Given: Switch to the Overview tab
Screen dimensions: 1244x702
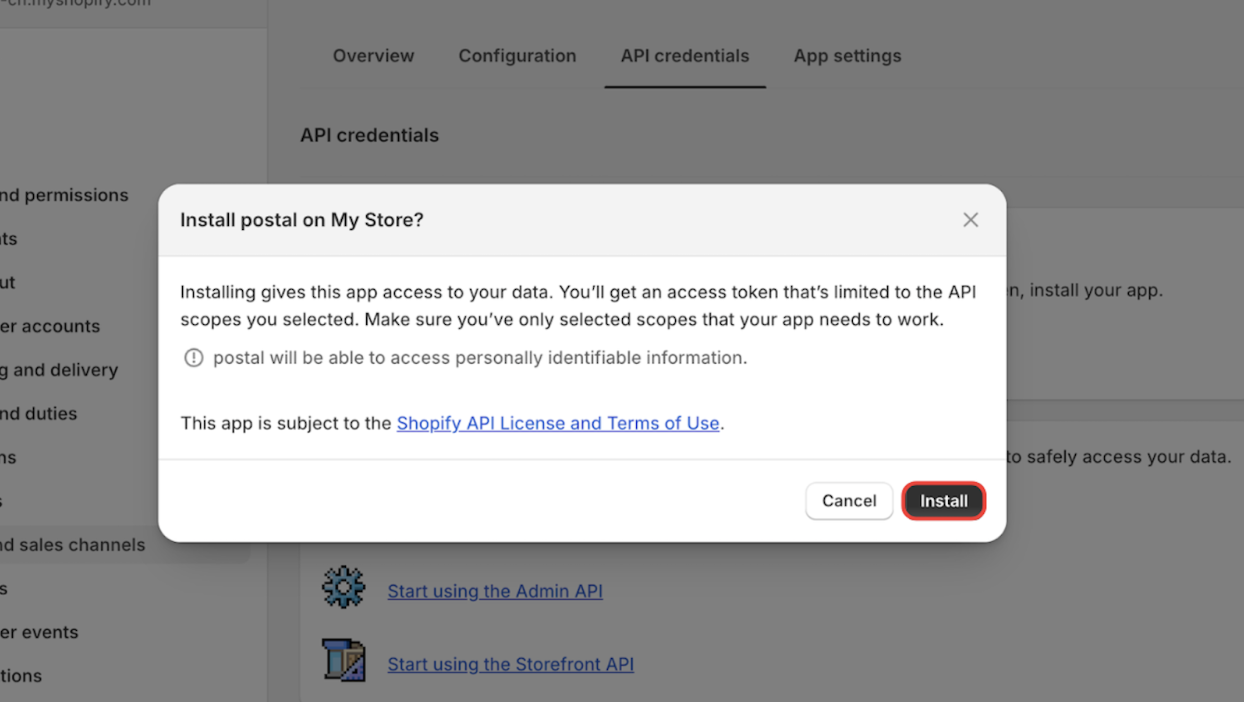Looking at the screenshot, I should pyautogui.click(x=373, y=56).
